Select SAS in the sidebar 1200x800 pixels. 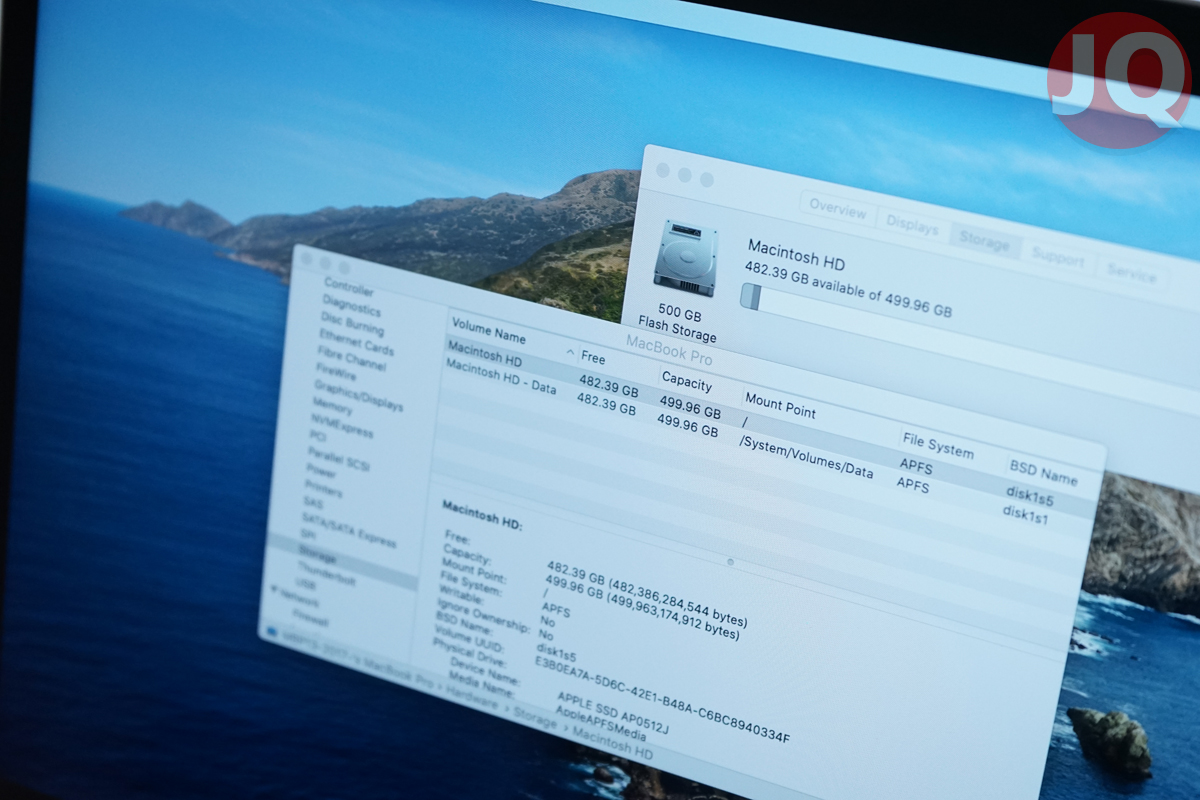pyautogui.click(x=312, y=502)
